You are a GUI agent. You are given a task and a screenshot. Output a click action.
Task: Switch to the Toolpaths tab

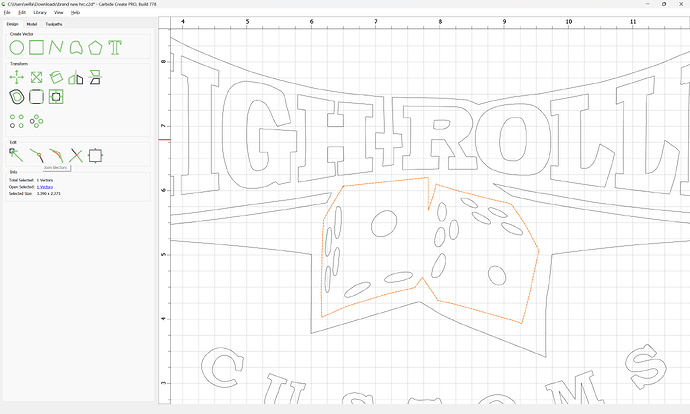[x=54, y=24]
